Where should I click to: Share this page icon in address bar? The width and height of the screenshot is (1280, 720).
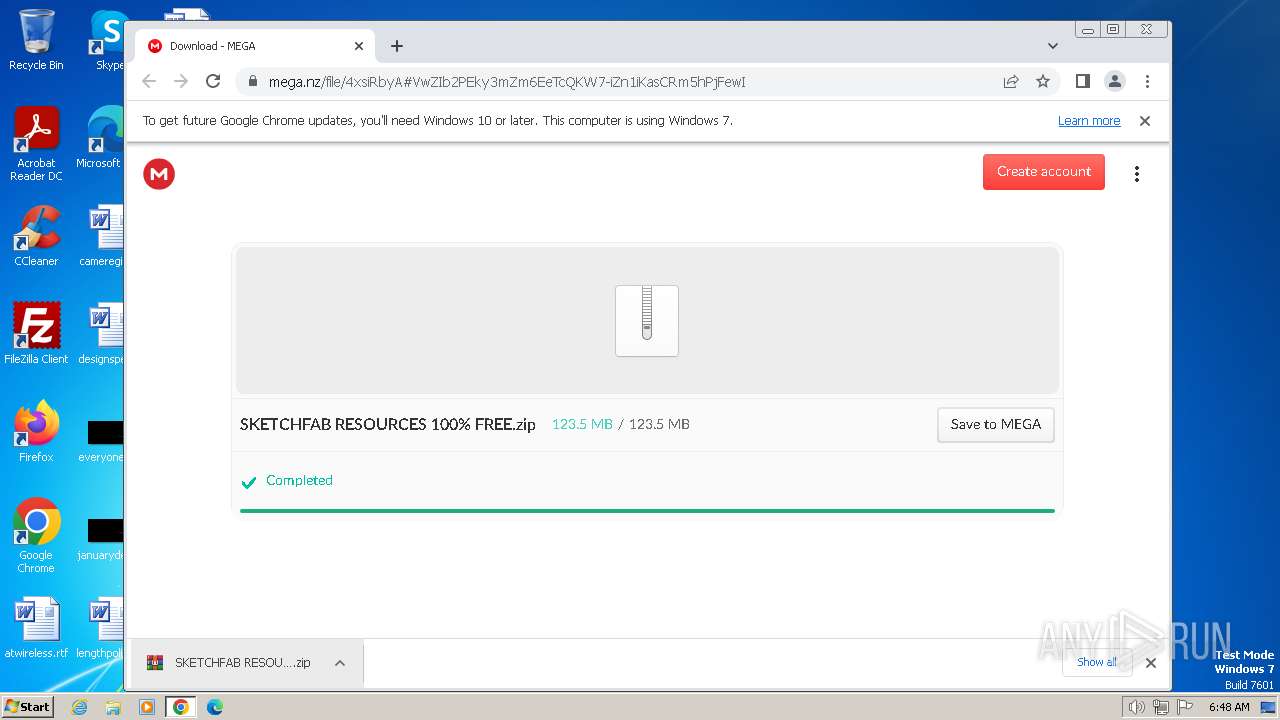pos(1011,82)
